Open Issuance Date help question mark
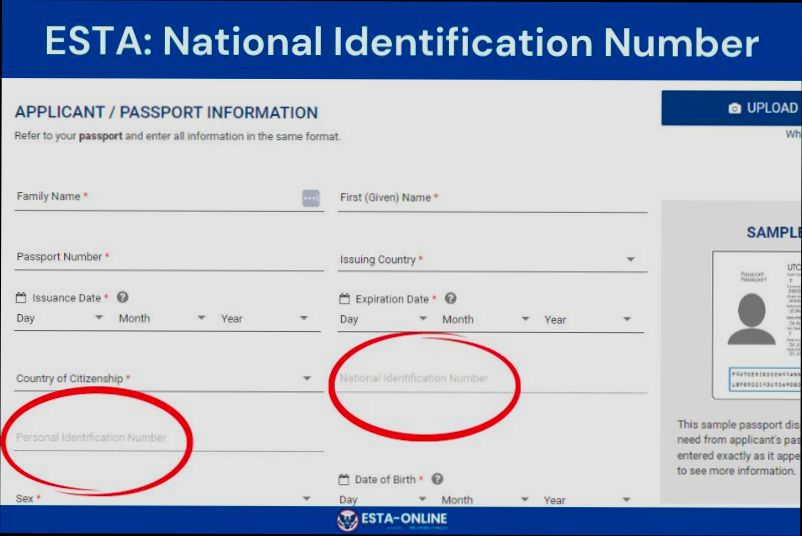802x536 pixels. 123,297
